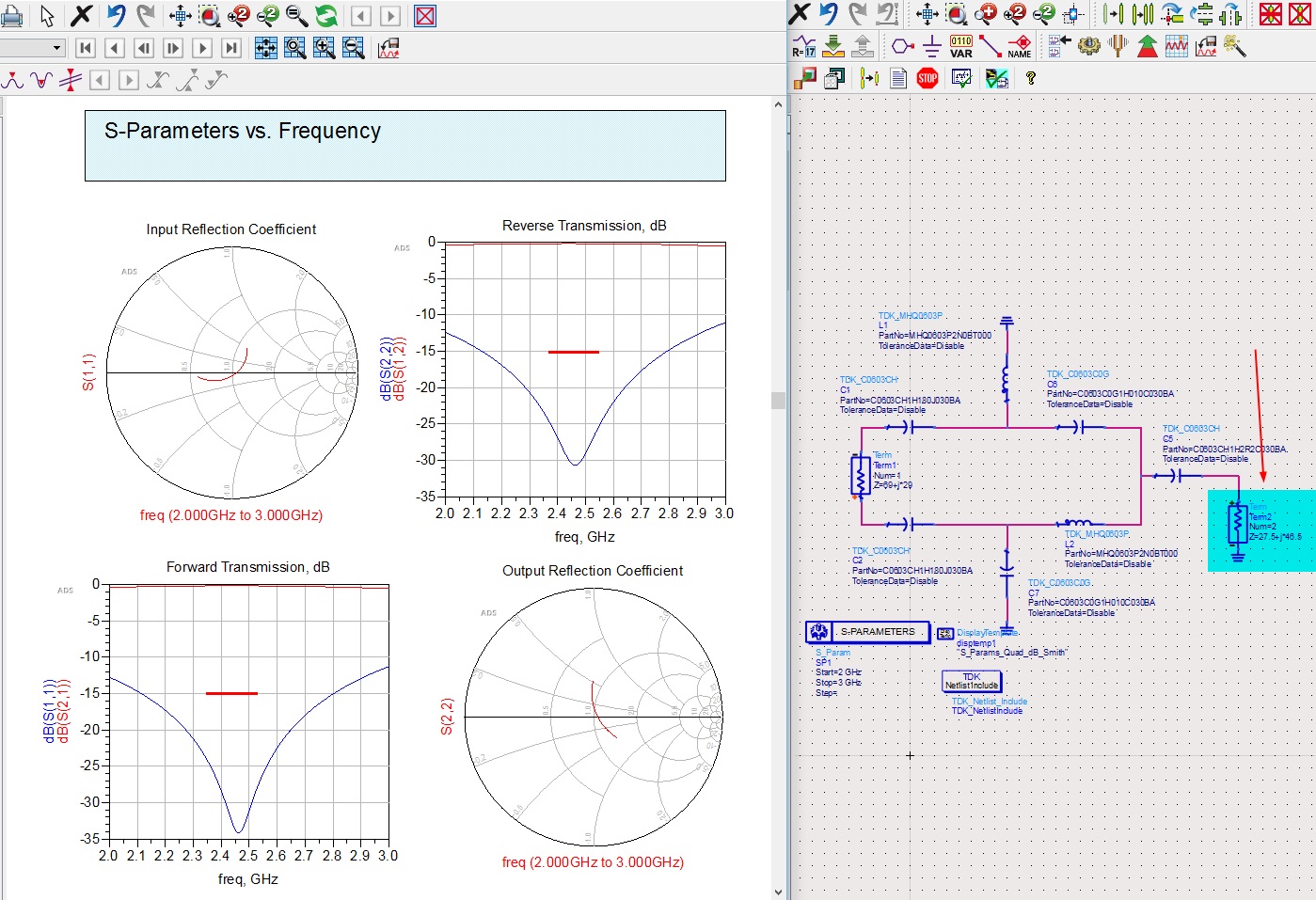
Task: Open the empty dropdown in data display toolbar
Action: (x=32, y=48)
